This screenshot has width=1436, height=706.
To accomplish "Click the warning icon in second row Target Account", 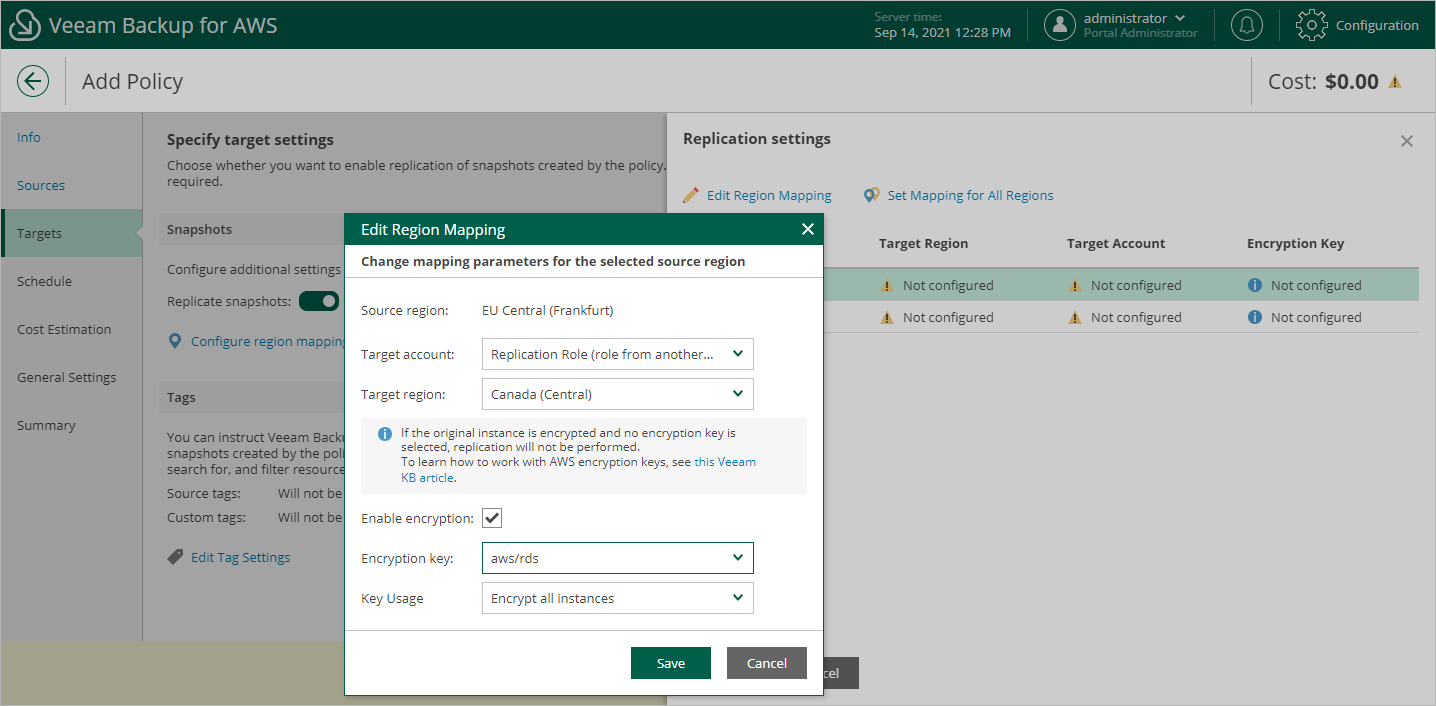I will pyautogui.click(x=1074, y=317).
